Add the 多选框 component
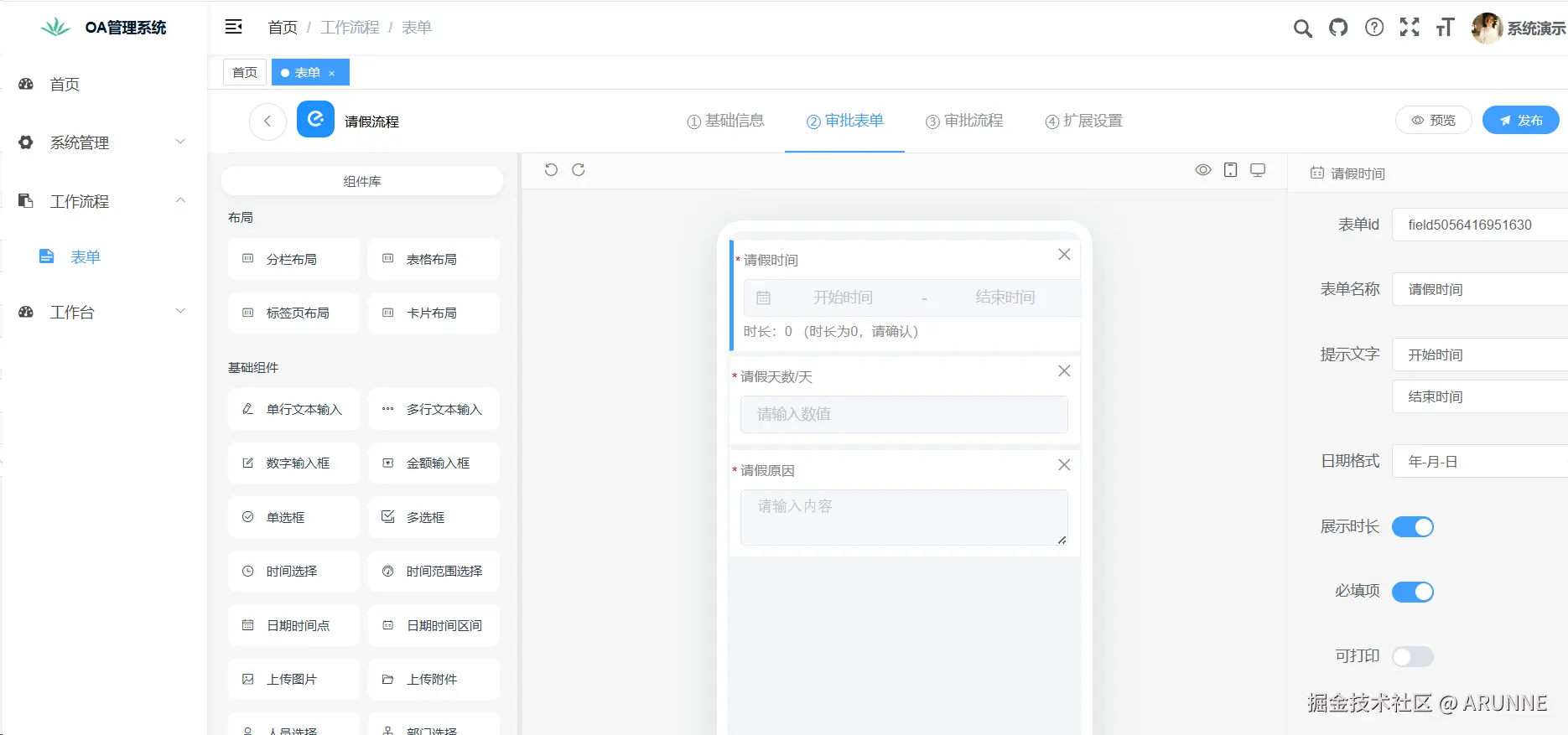1568x735 pixels. (x=434, y=517)
